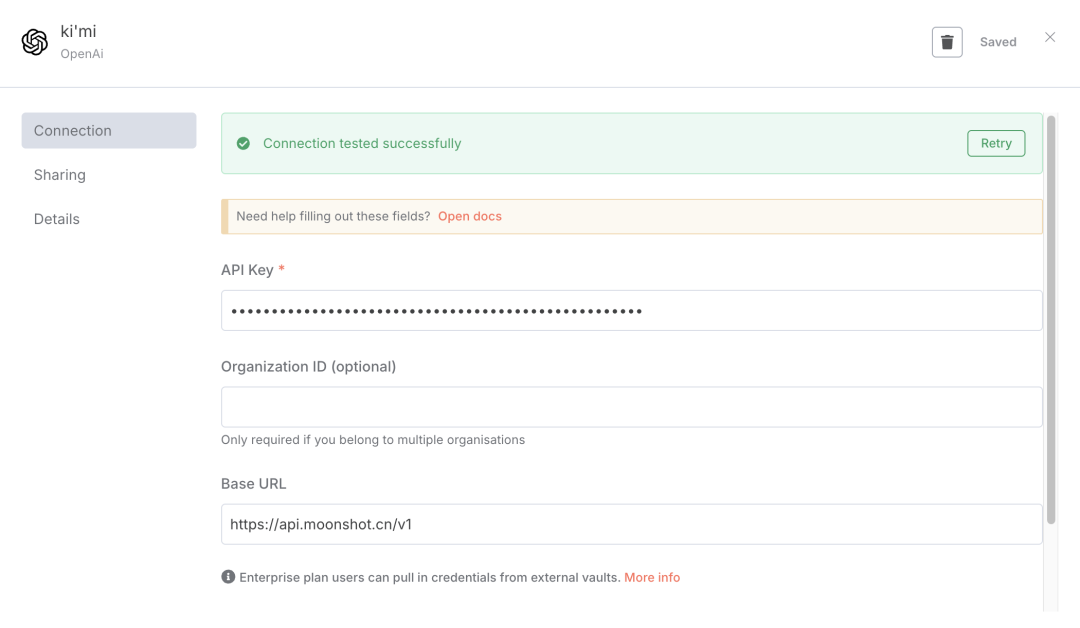Open the Sharing tab

coord(60,175)
